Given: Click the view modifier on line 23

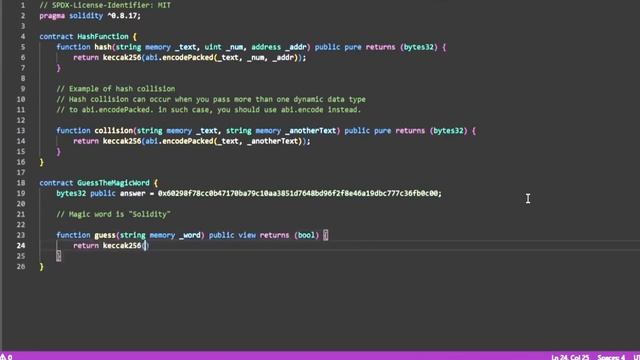Looking at the screenshot, I should [x=247, y=235].
